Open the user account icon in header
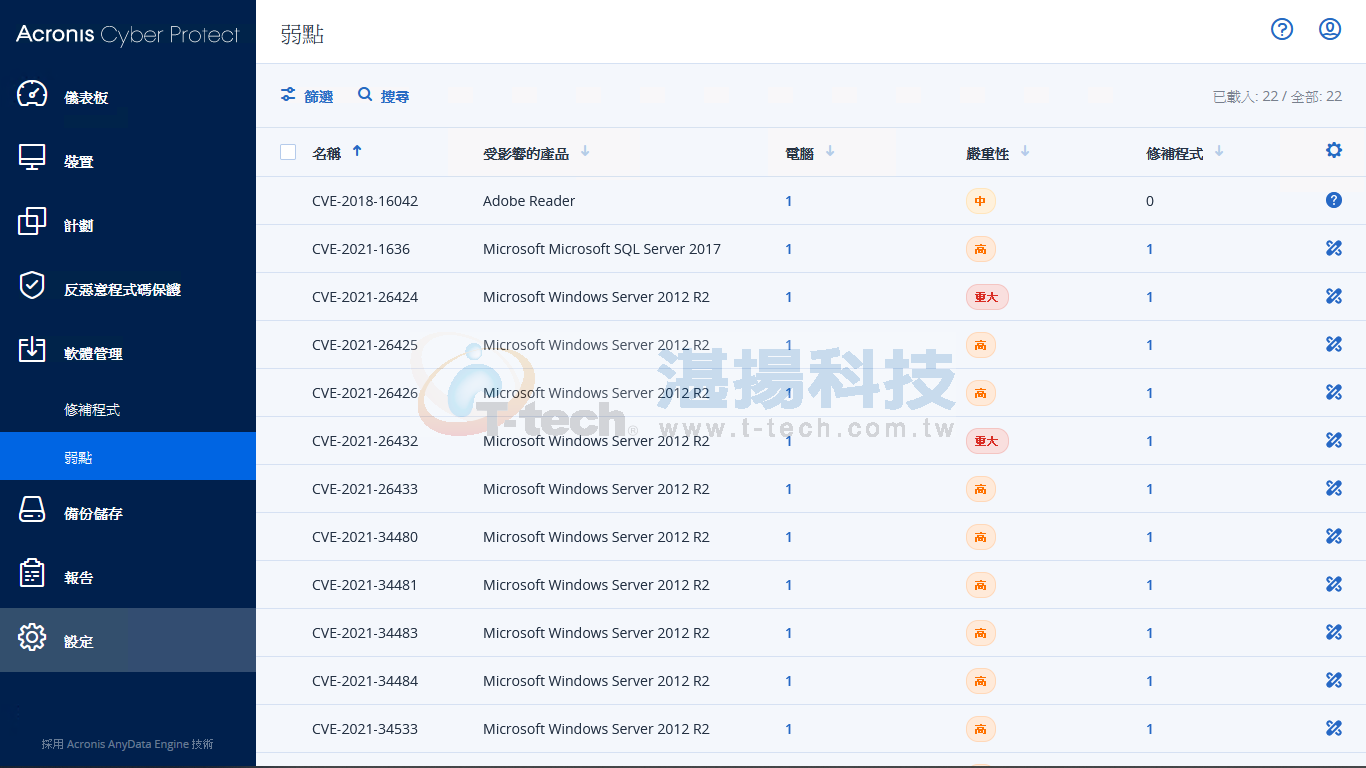 tap(1330, 29)
